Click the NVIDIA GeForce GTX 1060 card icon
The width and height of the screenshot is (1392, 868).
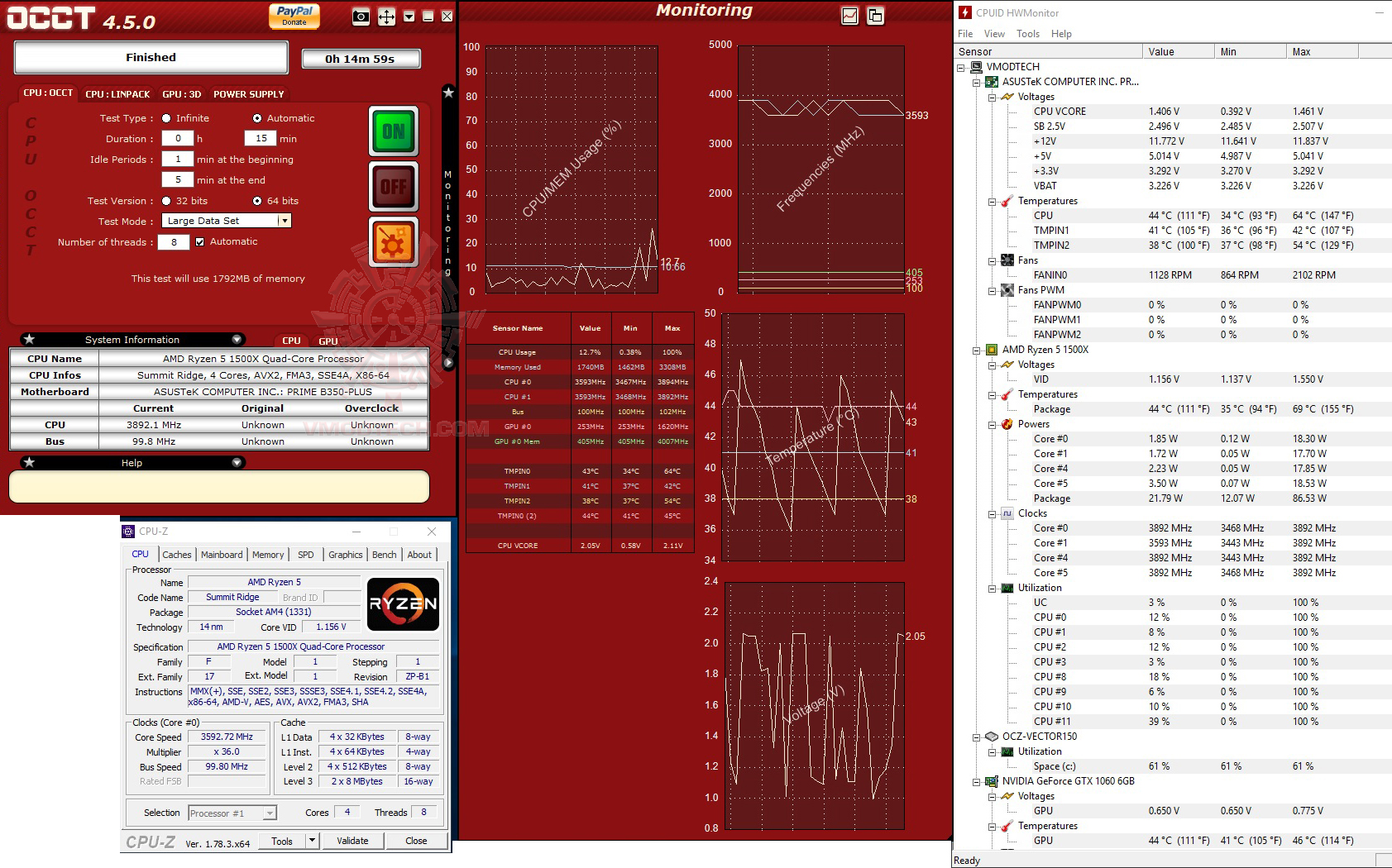pos(992,781)
